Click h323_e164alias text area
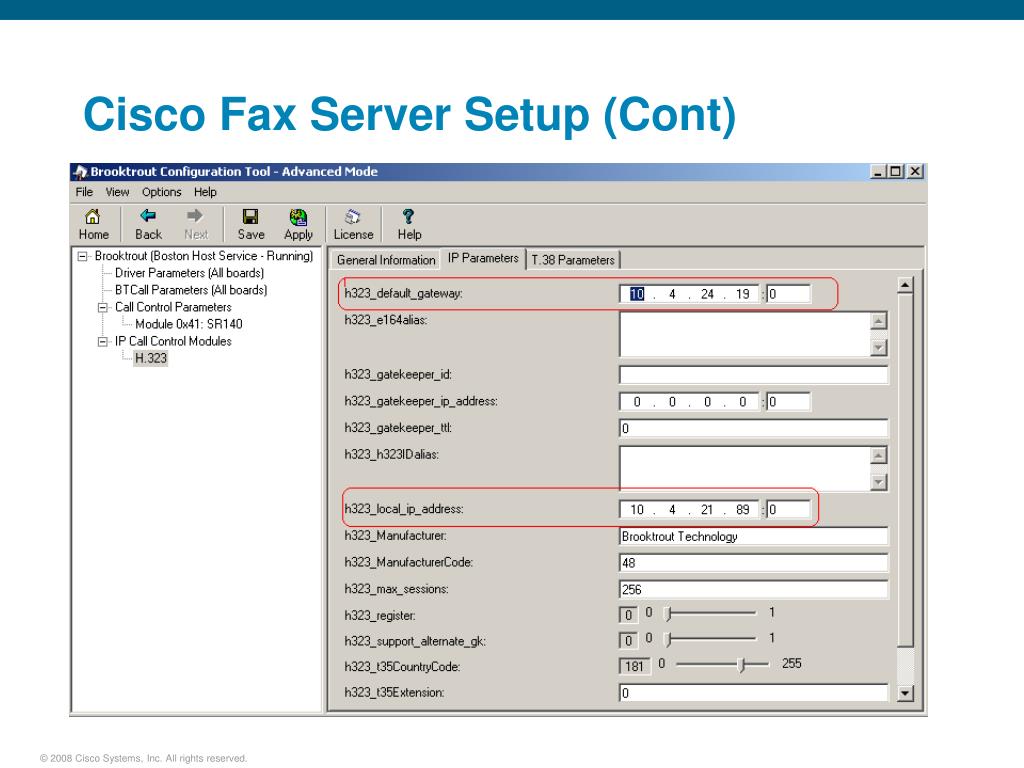 click(x=744, y=334)
